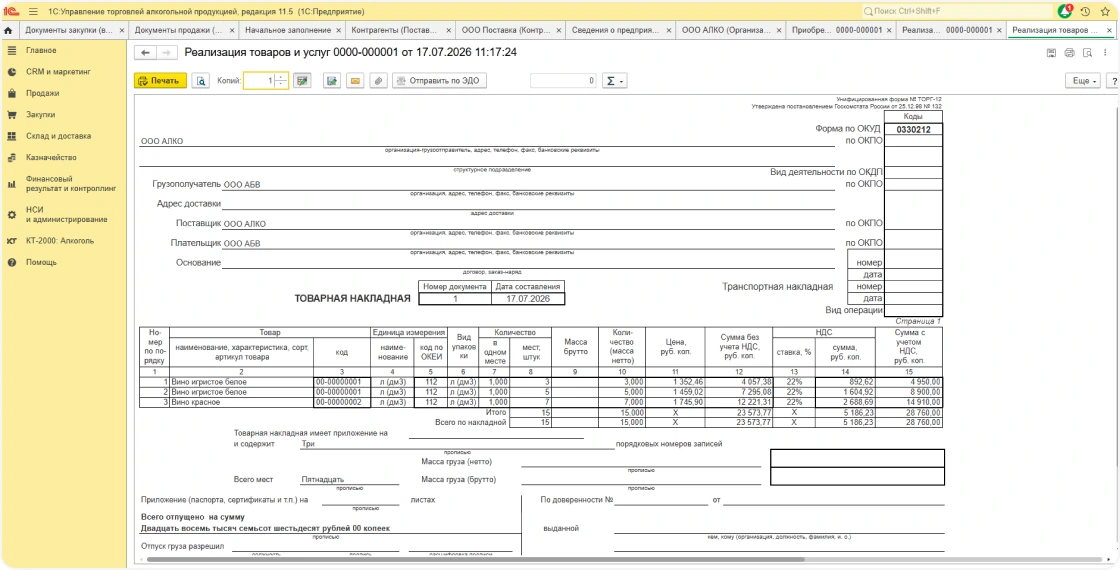1120x570 pixels.
Task: Click the date cell 17.07.2026
Action: click(528, 299)
